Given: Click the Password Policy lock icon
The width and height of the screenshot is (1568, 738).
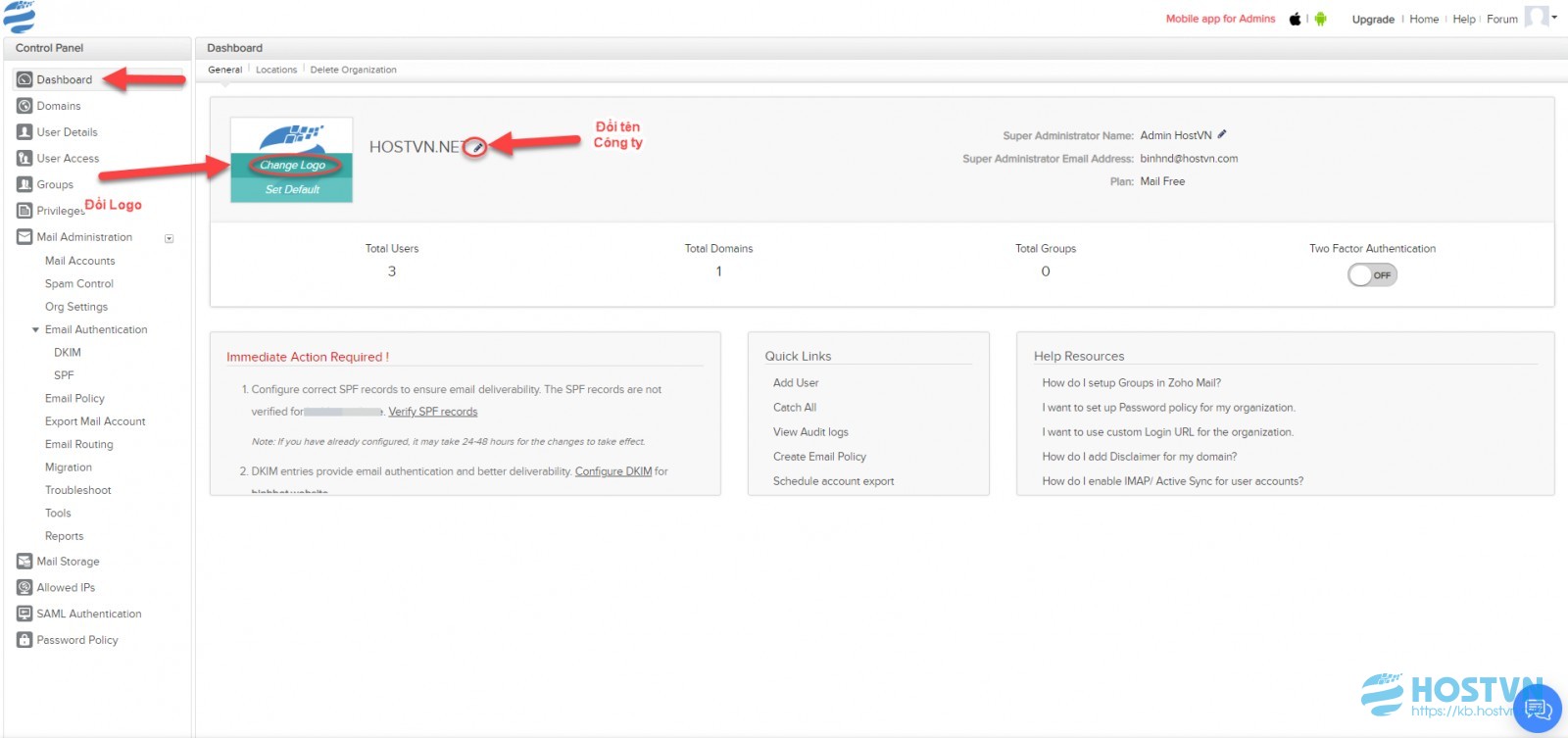Looking at the screenshot, I should 24,640.
